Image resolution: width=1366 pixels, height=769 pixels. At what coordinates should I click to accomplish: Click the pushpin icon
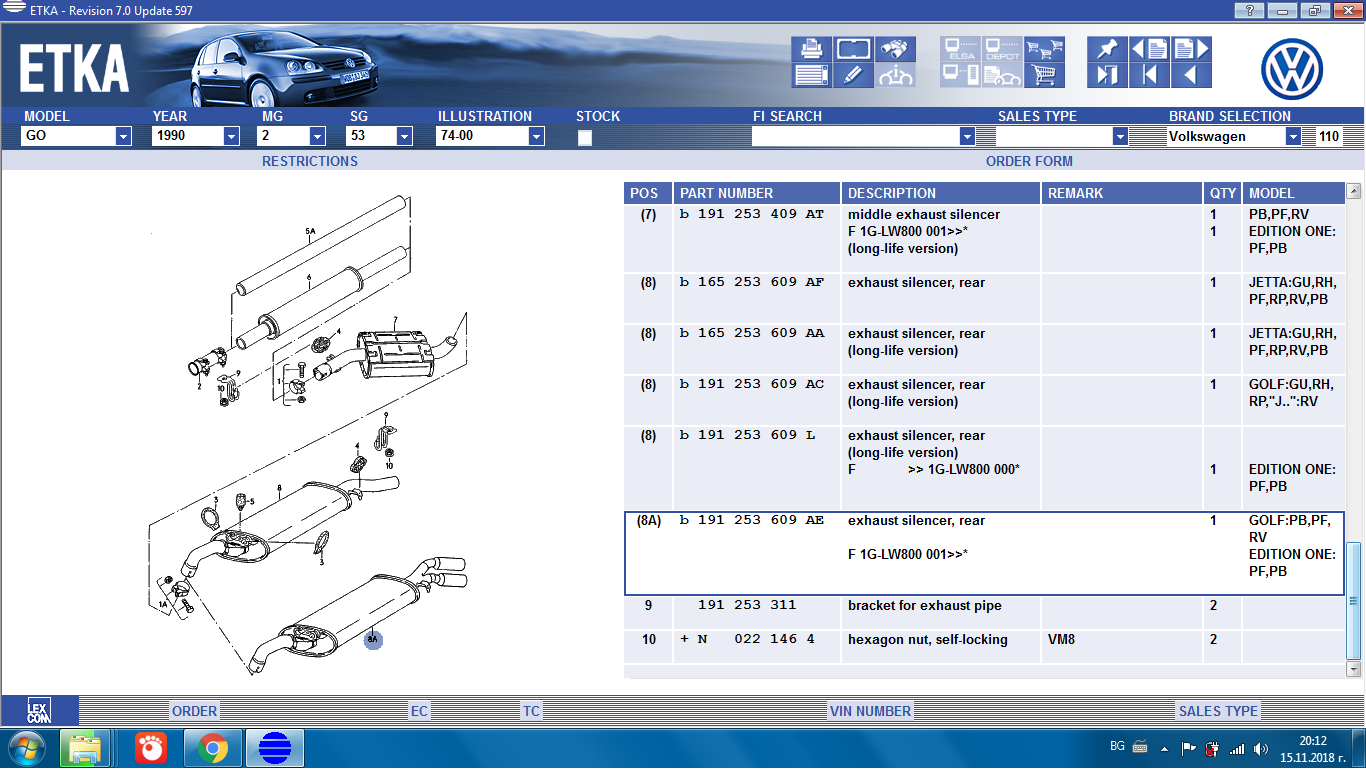[x=1106, y=49]
